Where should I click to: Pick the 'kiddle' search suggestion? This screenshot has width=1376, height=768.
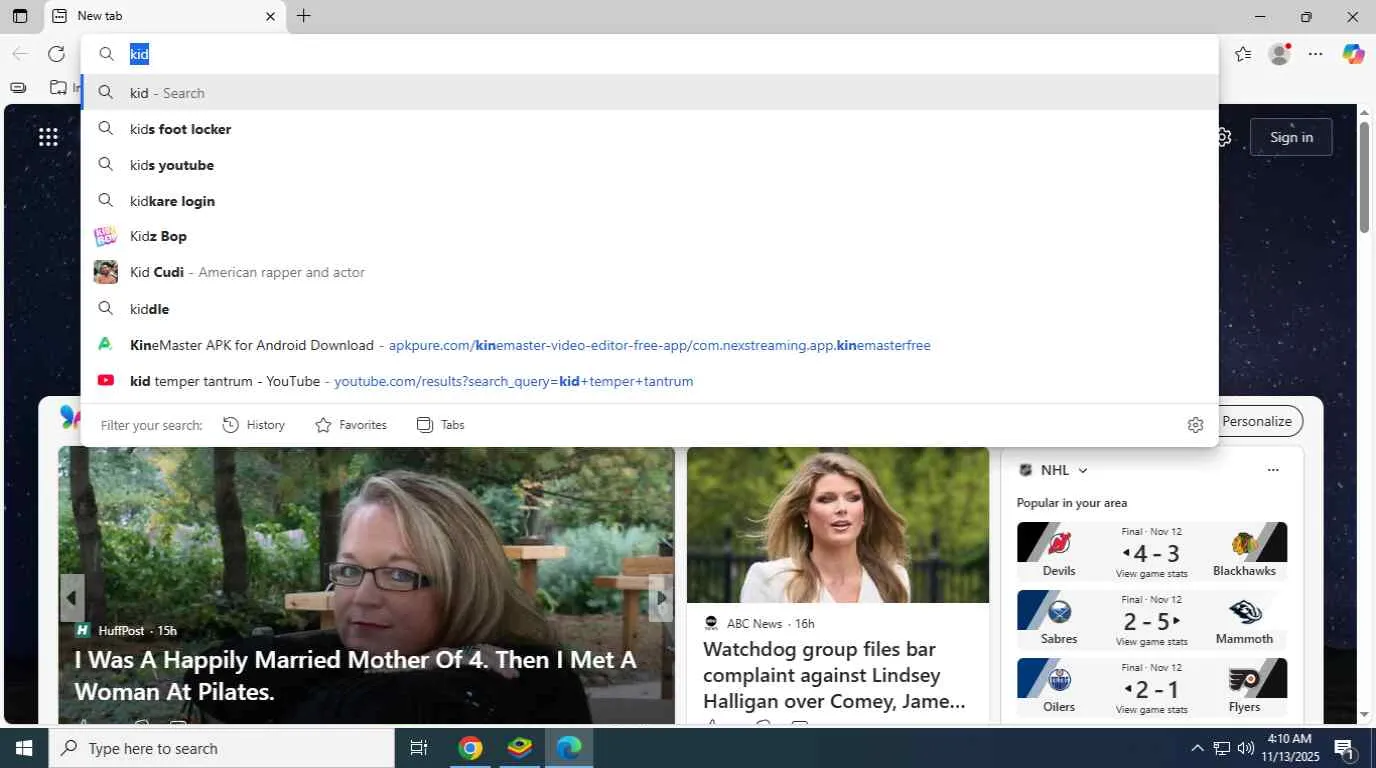tap(650, 309)
